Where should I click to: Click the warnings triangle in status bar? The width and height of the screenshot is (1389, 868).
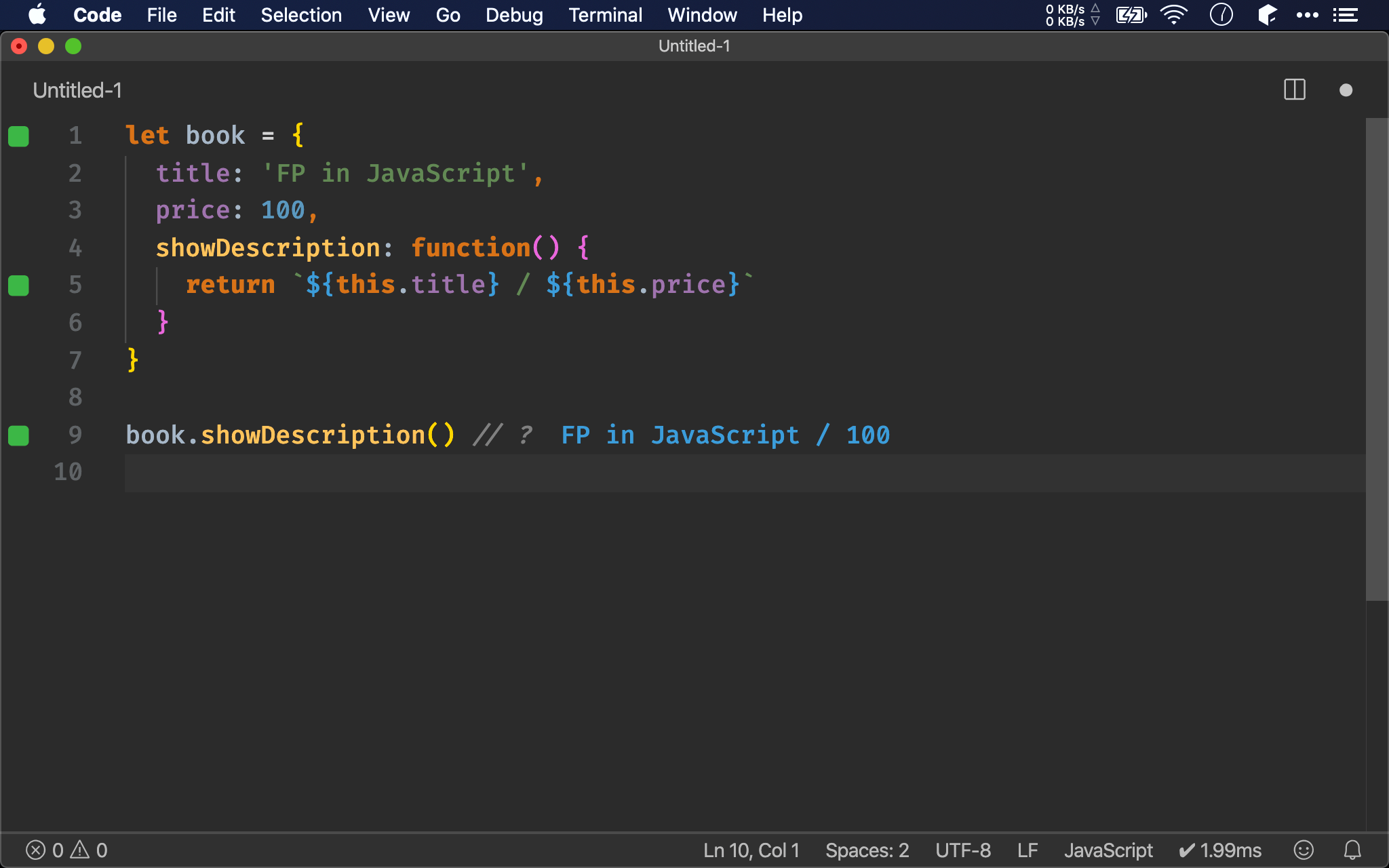[x=80, y=850]
